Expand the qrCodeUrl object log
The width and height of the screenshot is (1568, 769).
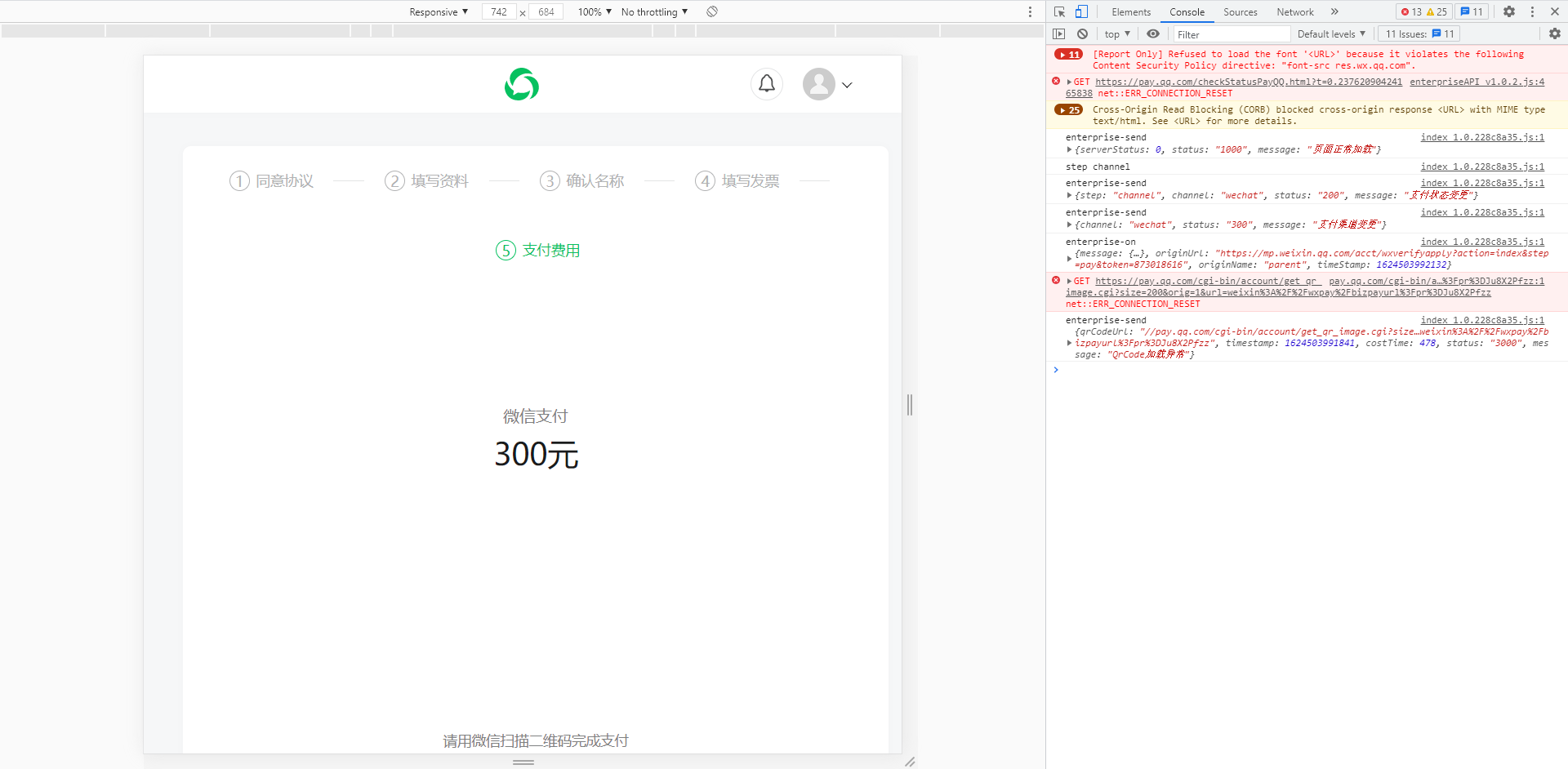(1069, 343)
